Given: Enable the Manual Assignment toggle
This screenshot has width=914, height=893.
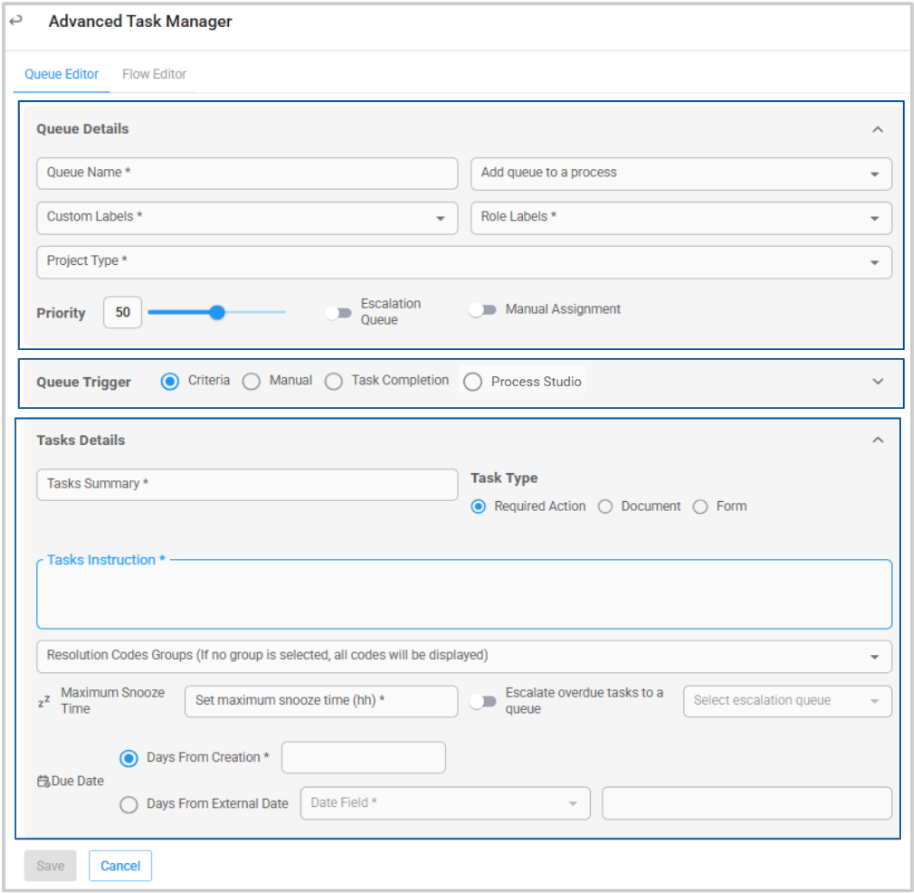Looking at the screenshot, I should [x=483, y=310].
